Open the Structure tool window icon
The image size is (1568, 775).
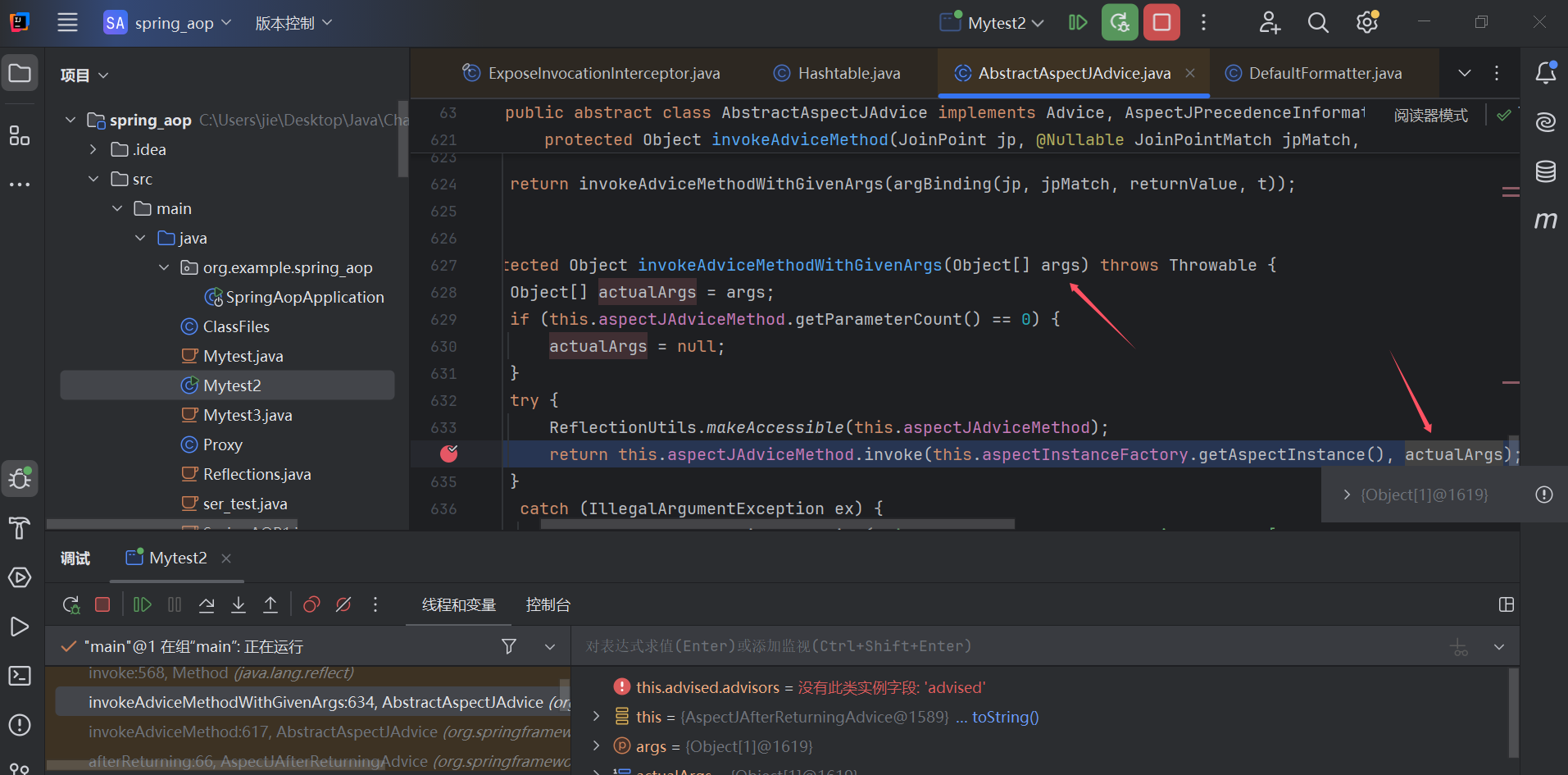coord(20,135)
